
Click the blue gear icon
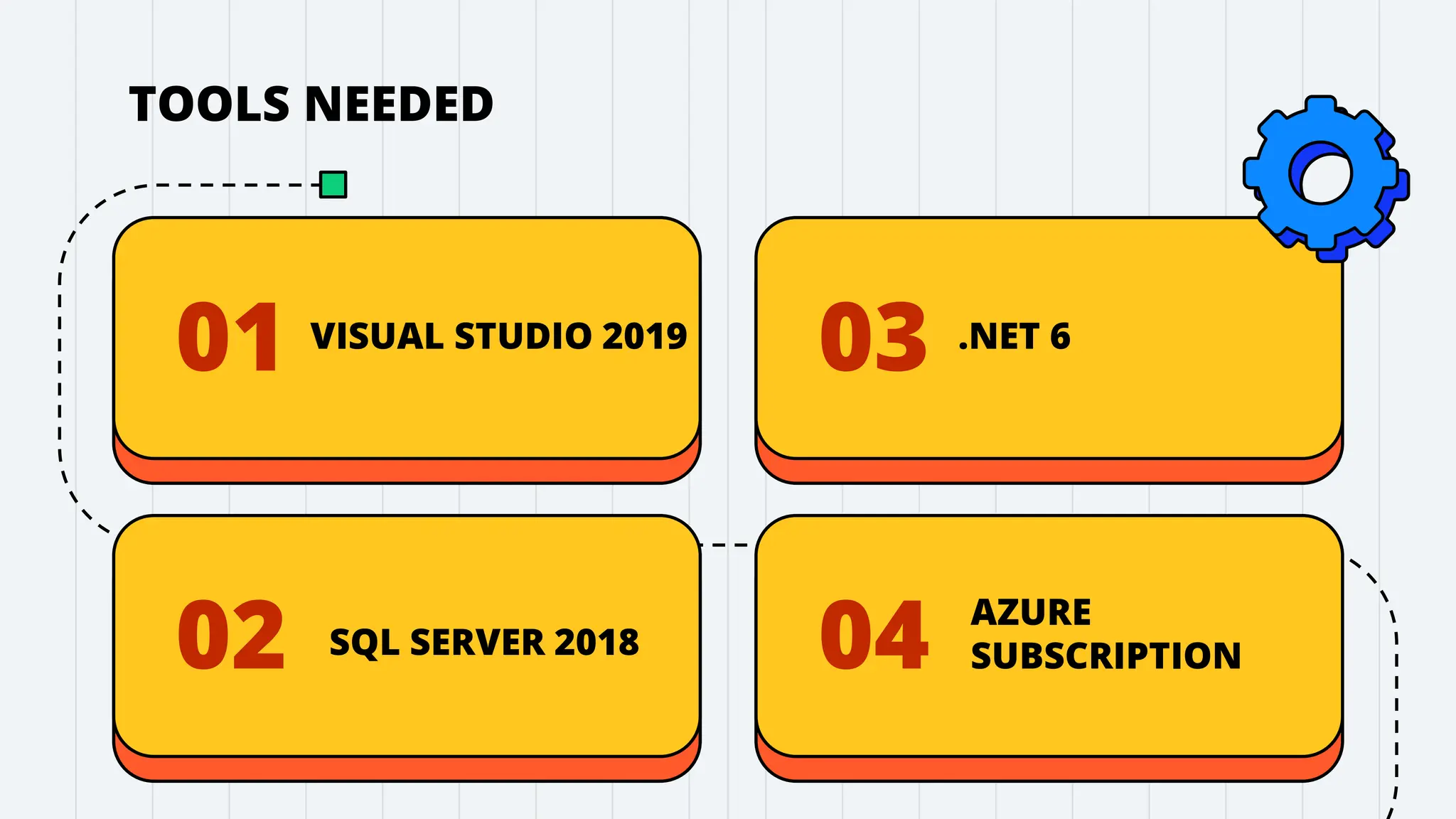click(1326, 178)
